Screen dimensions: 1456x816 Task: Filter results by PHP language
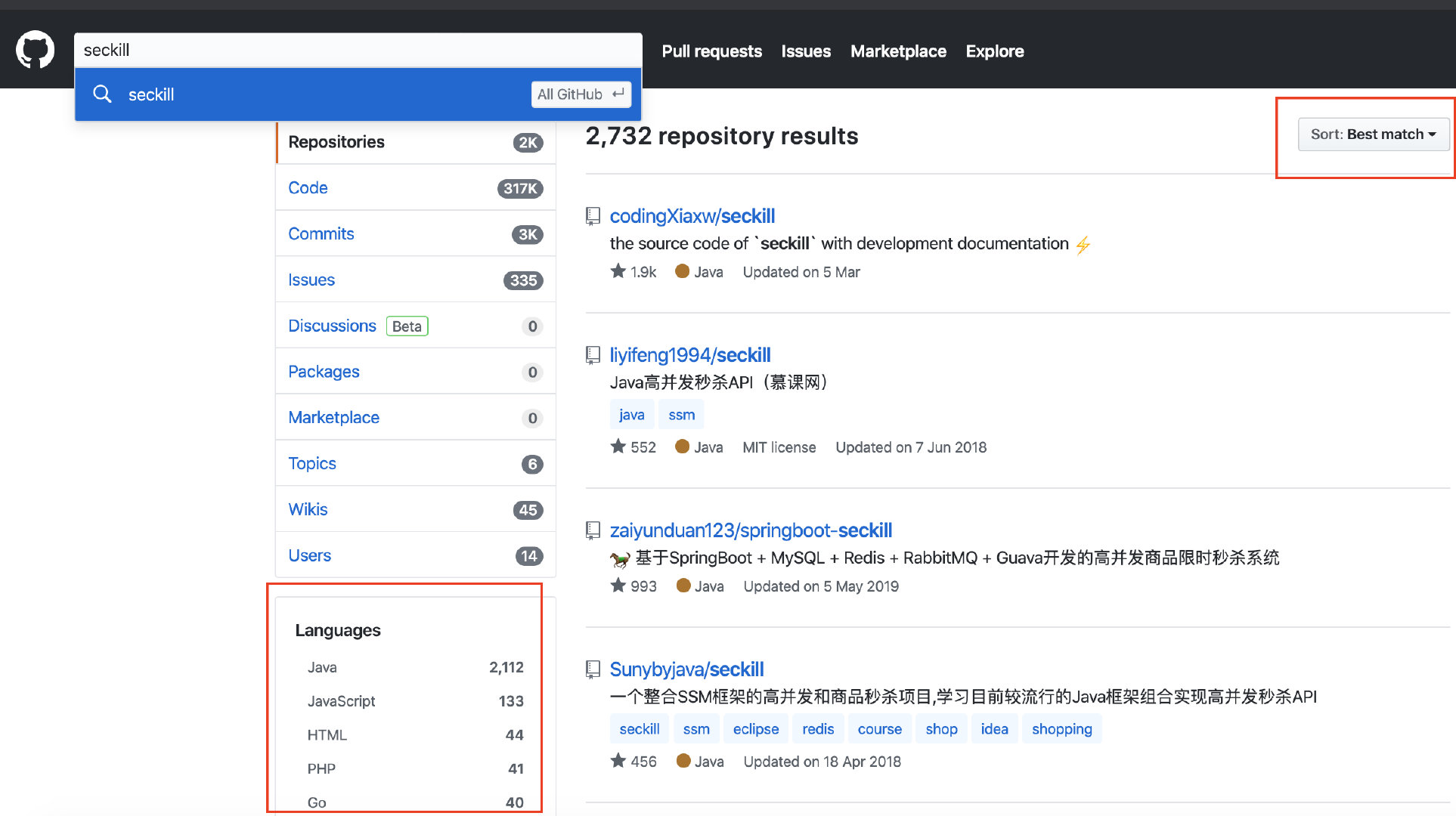click(415, 768)
